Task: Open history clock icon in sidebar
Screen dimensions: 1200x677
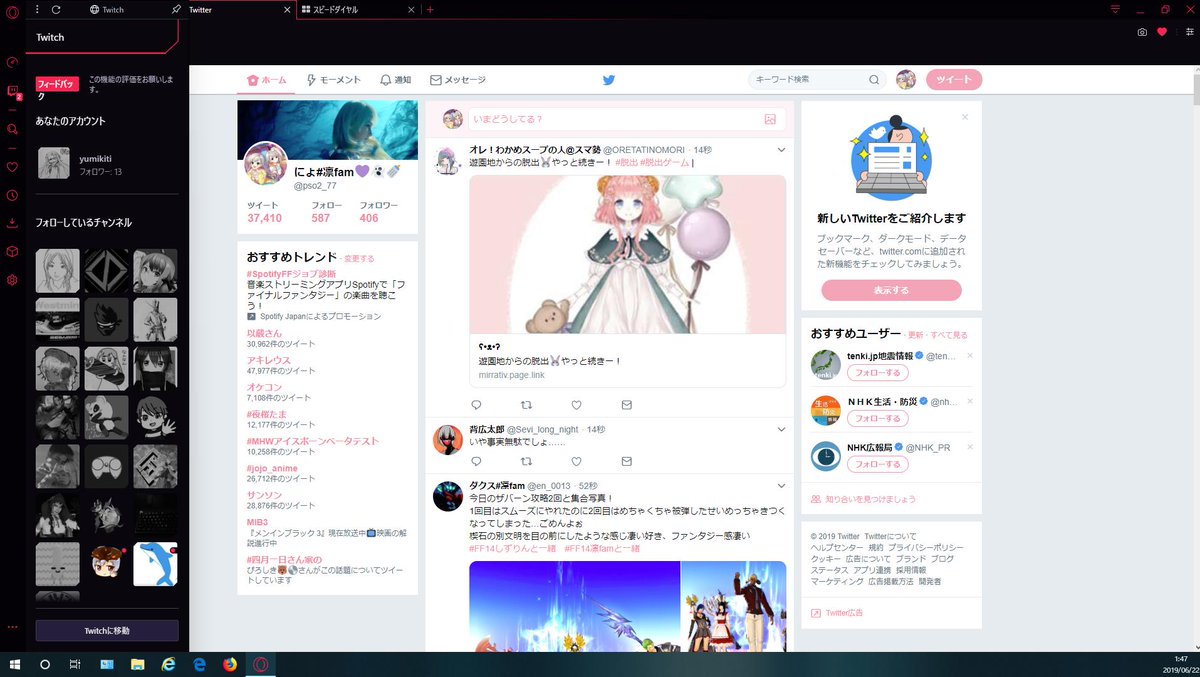Action: click(x=12, y=195)
